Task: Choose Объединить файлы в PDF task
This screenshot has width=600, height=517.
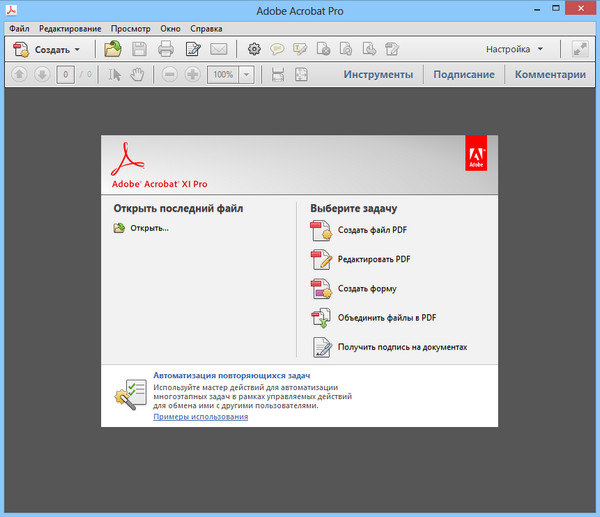Action: [386, 318]
